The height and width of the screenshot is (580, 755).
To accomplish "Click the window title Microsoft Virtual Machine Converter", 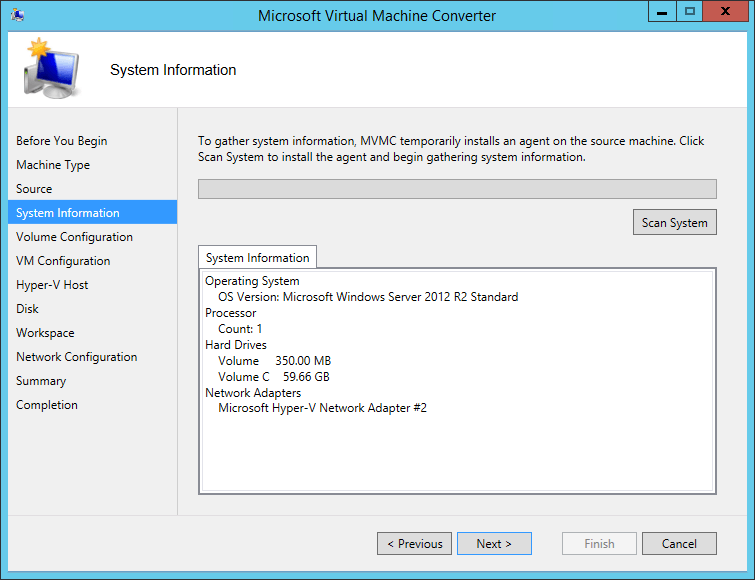I will (377, 15).
